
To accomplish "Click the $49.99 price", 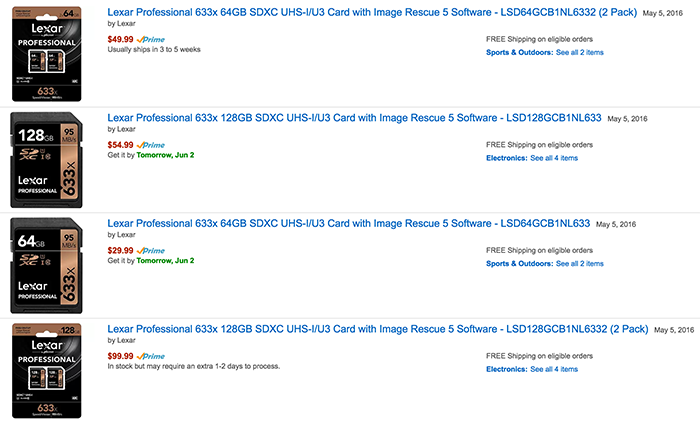I will pos(121,39).
